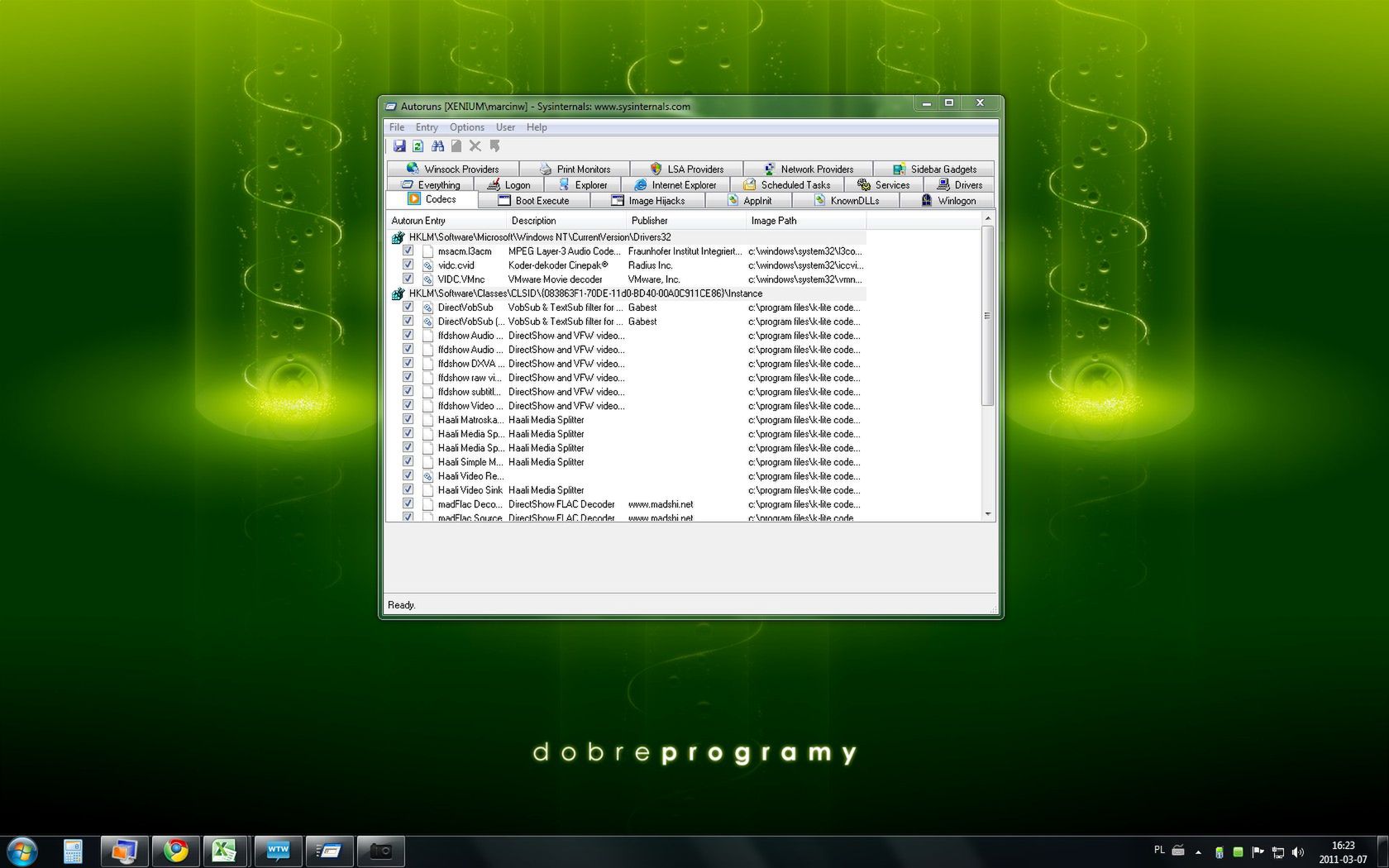Sort by Publisher column header
The height and width of the screenshot is (868, 1389).
pos(686,221)
